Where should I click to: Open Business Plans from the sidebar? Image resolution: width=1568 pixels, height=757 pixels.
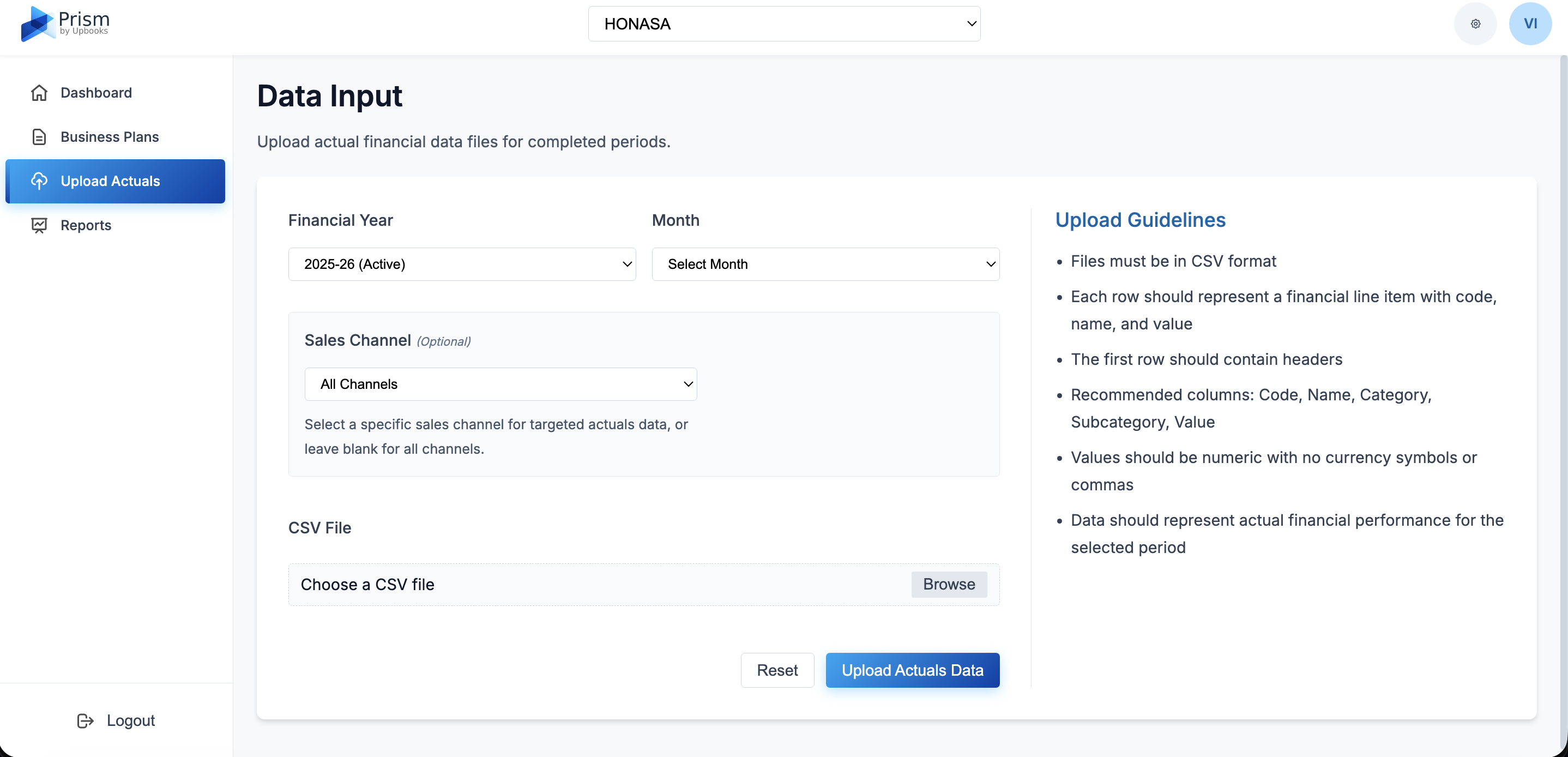point(110,137)
